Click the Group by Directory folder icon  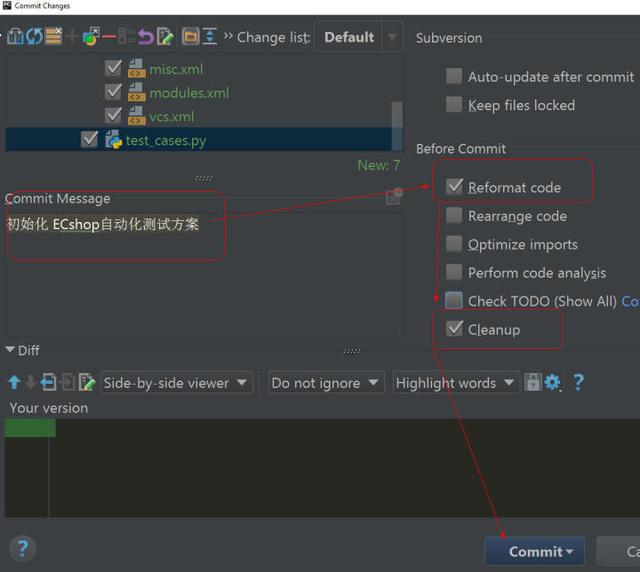tap(190, 37)
